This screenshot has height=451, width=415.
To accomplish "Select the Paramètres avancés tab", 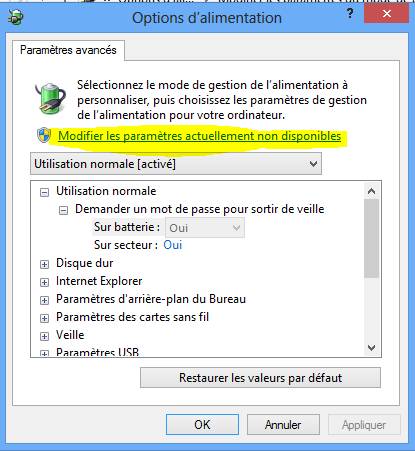I will tap(68, 50).
